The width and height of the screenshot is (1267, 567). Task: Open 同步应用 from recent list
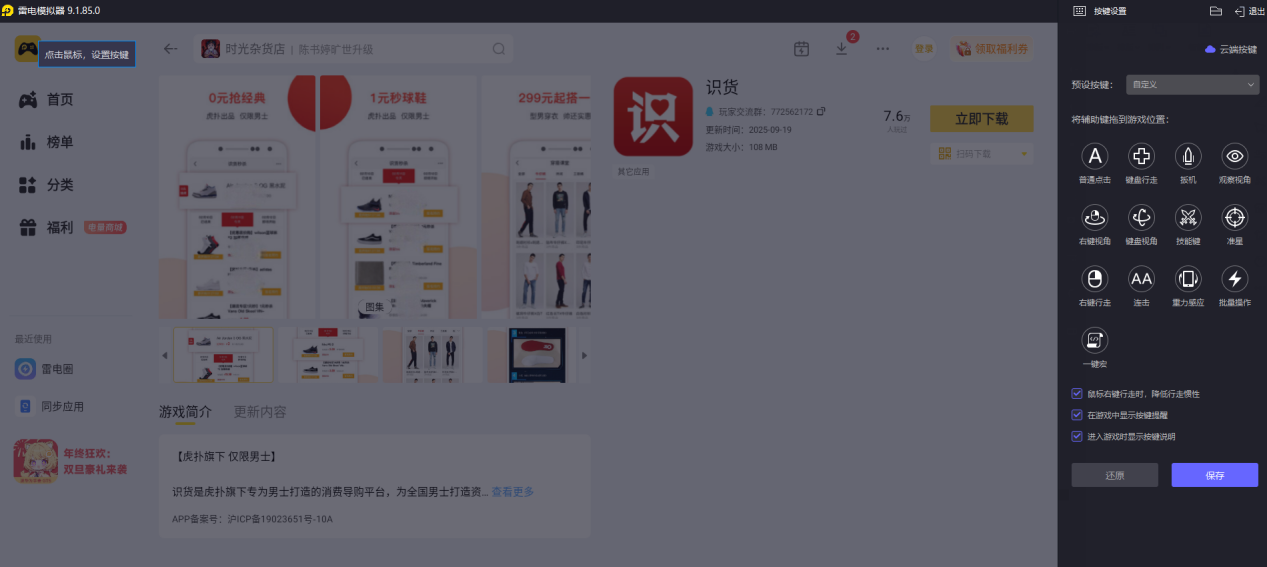click(50, 407)
